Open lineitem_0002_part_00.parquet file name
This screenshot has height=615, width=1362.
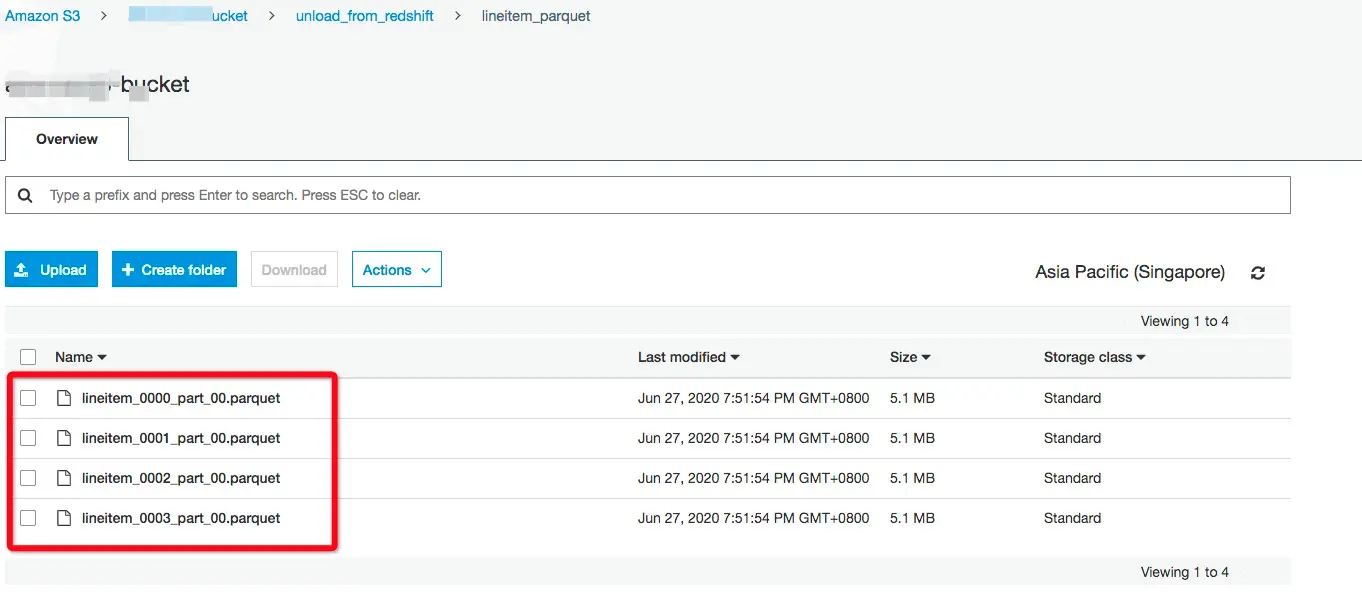pyautogui.click(x=181, y=478)
